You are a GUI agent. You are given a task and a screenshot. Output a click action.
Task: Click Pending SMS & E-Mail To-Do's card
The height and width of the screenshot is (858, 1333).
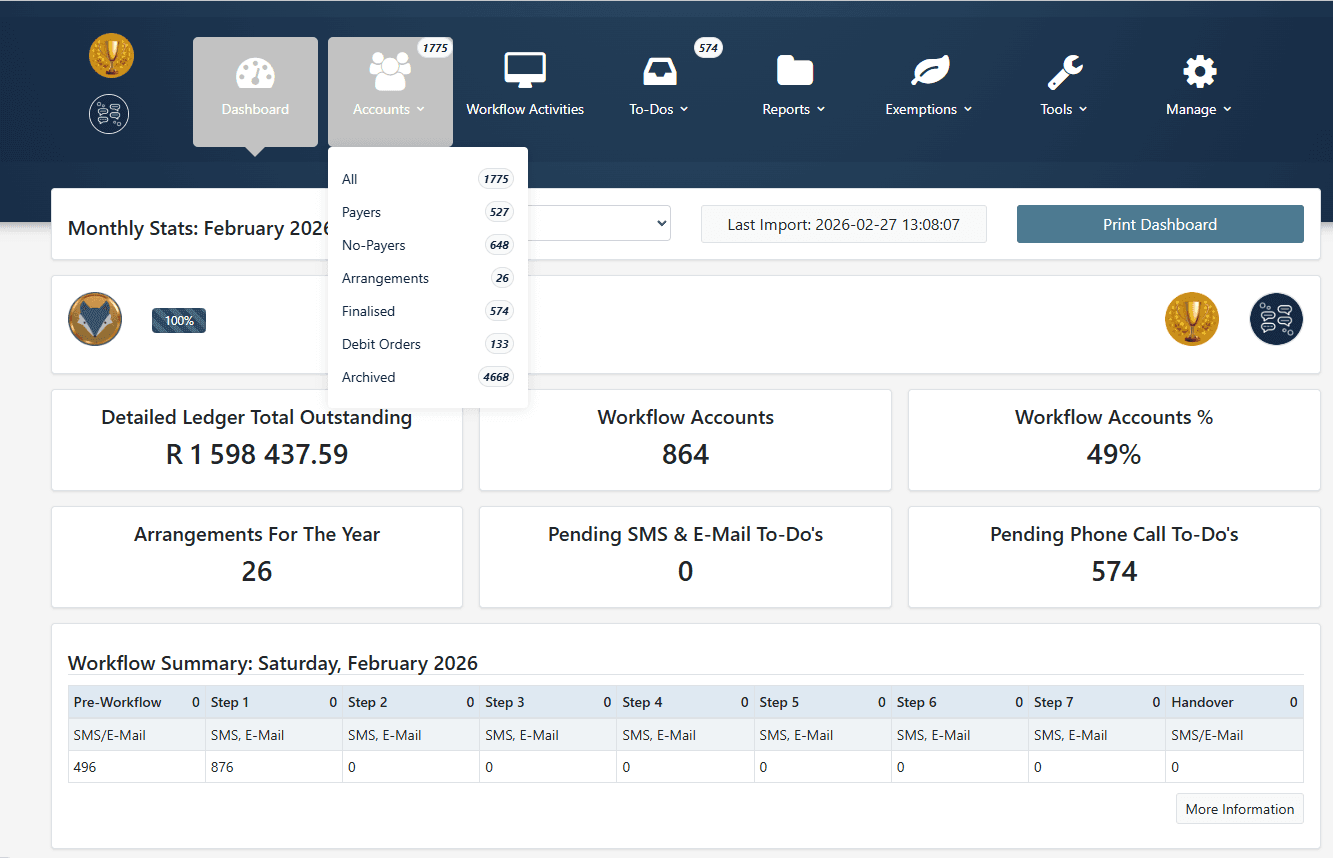coord(685,557)
